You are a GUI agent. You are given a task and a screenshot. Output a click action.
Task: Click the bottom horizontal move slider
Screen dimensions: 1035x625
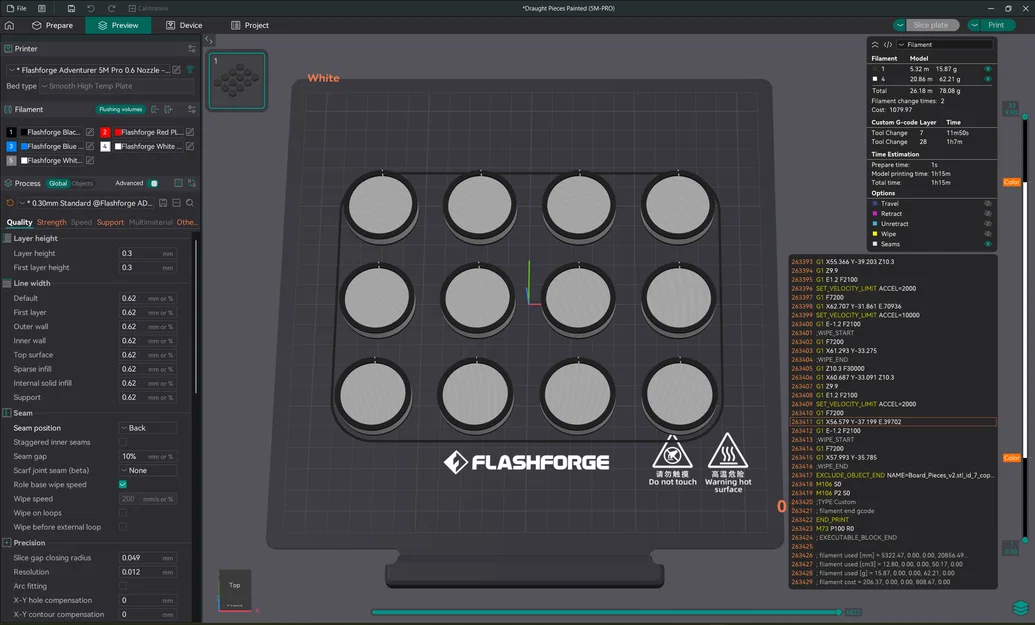605,612
